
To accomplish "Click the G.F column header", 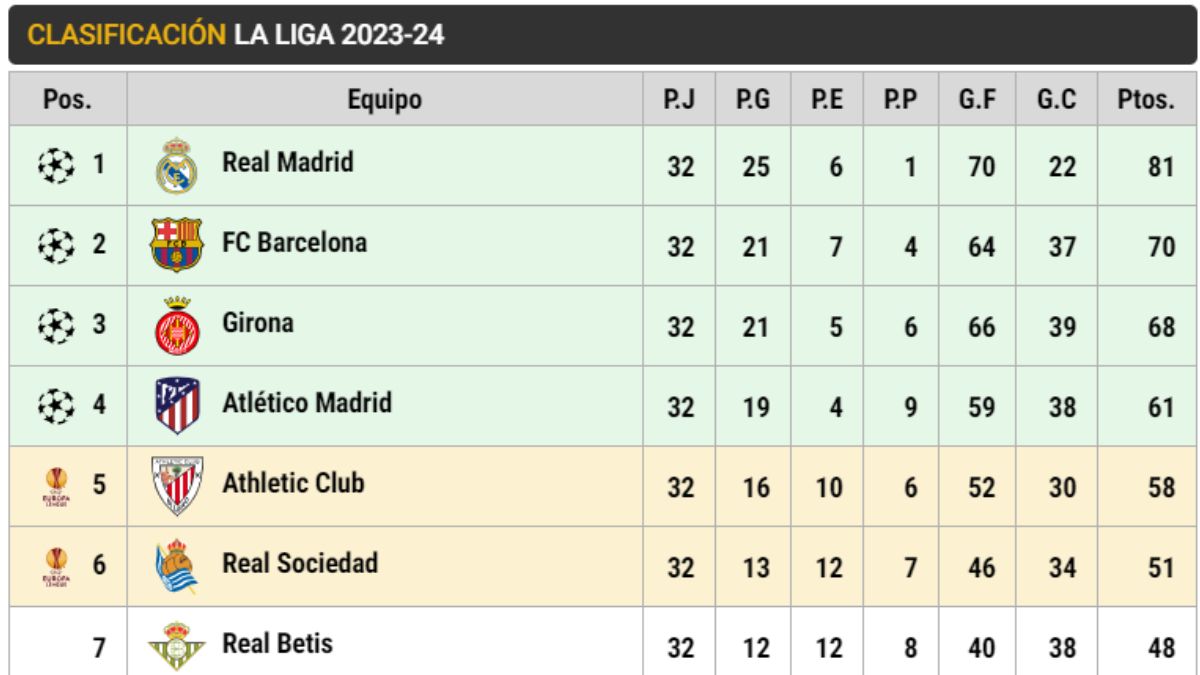I will coord(981,99).
